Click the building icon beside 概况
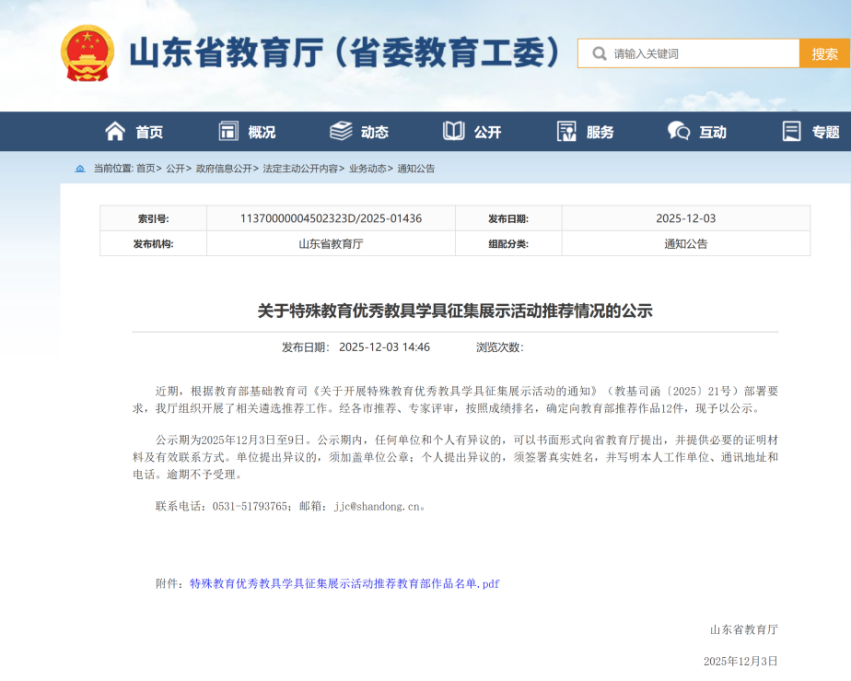This screenshot has height=681, width=851. tap(228, 131)
